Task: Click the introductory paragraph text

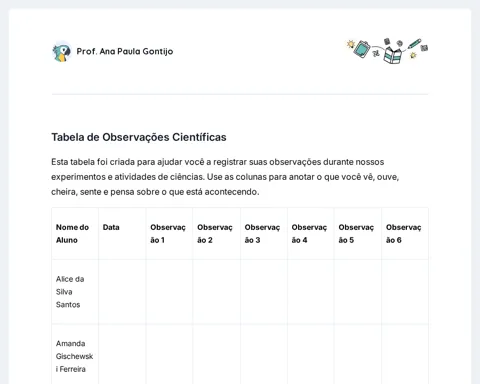Action: click(225, 177)
